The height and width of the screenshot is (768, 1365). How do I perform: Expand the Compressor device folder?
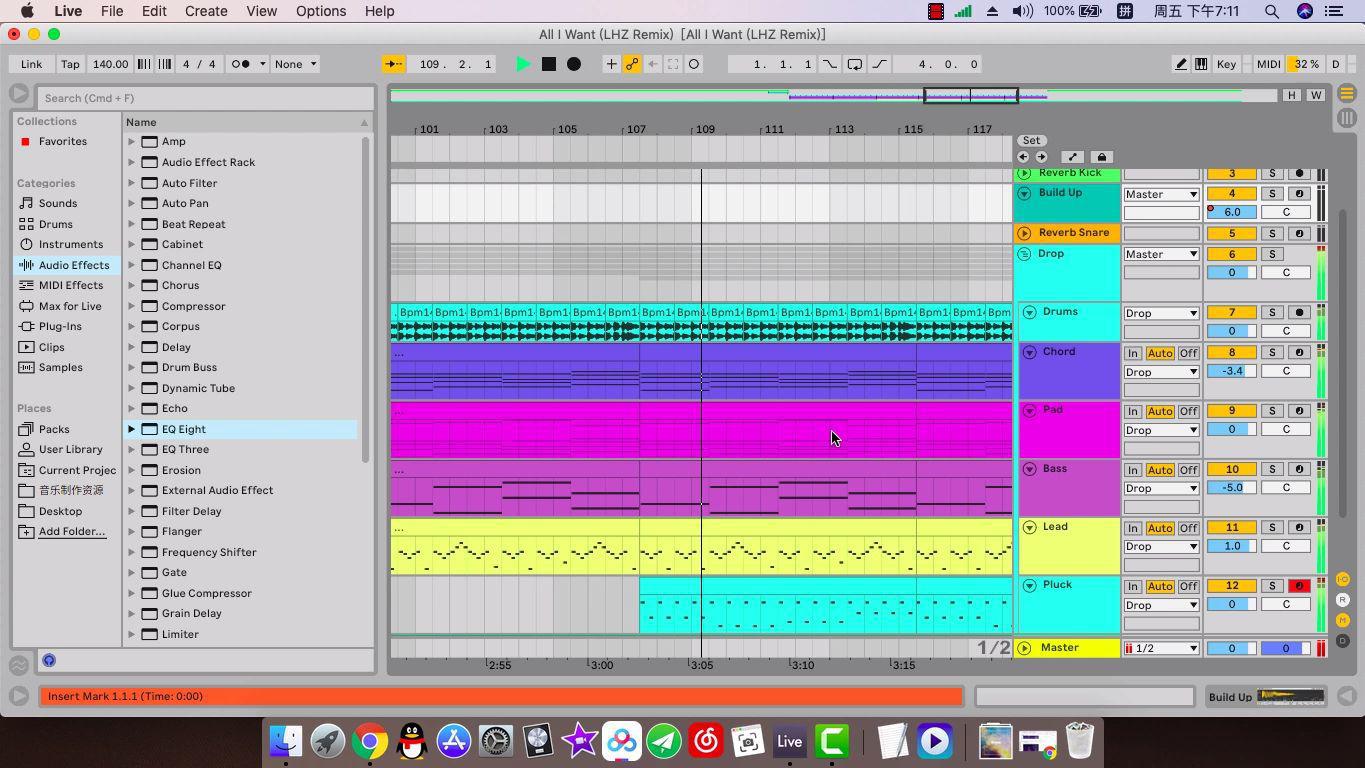(131, 306)
